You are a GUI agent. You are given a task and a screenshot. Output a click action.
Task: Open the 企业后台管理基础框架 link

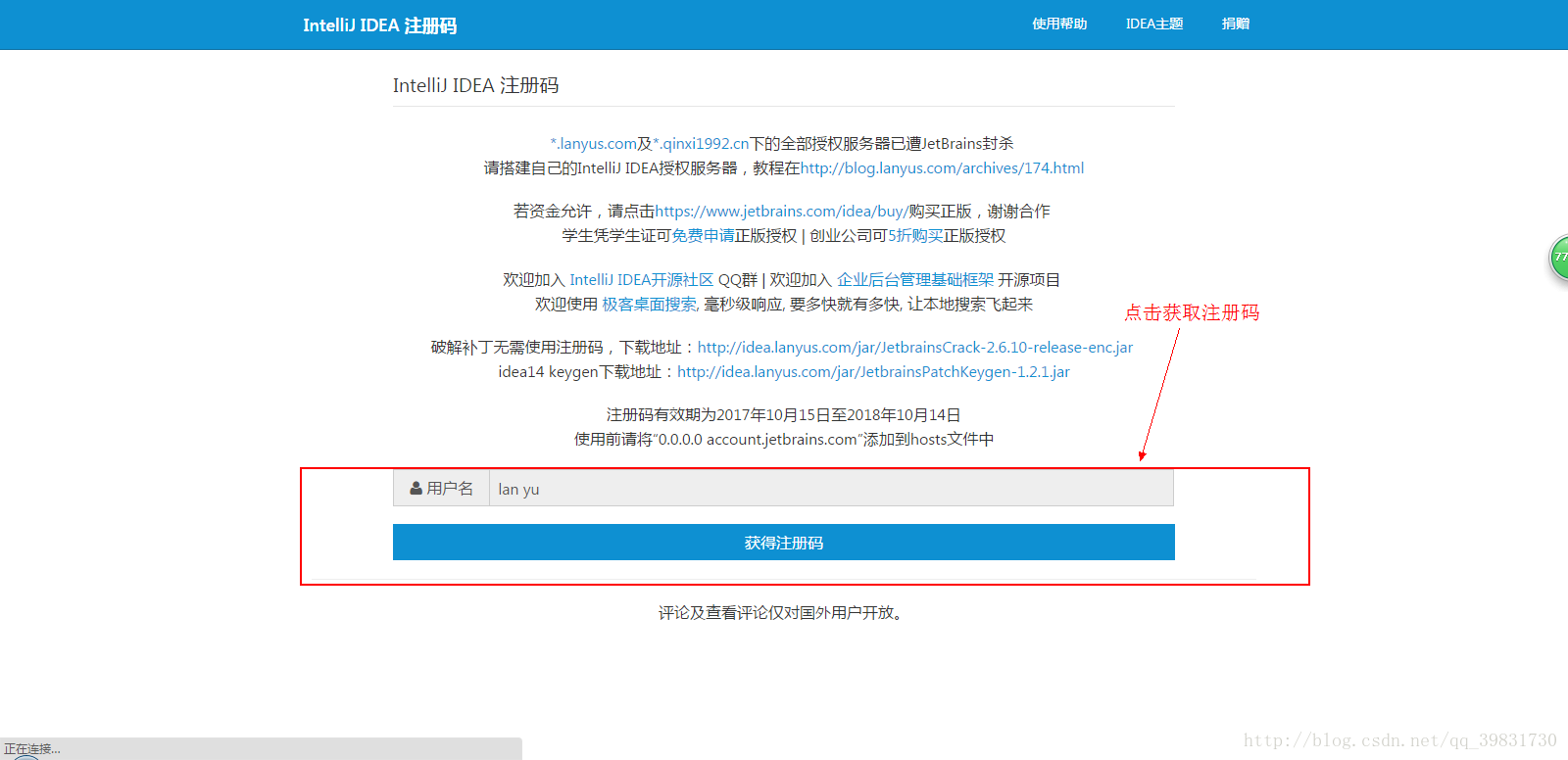pyautogui.click(x=915, y=280)
